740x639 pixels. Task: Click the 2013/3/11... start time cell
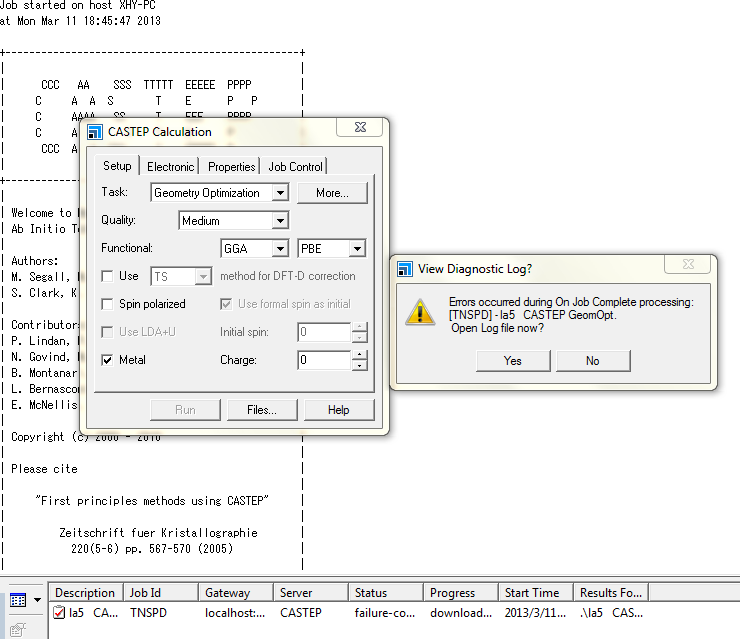[535, 613]
